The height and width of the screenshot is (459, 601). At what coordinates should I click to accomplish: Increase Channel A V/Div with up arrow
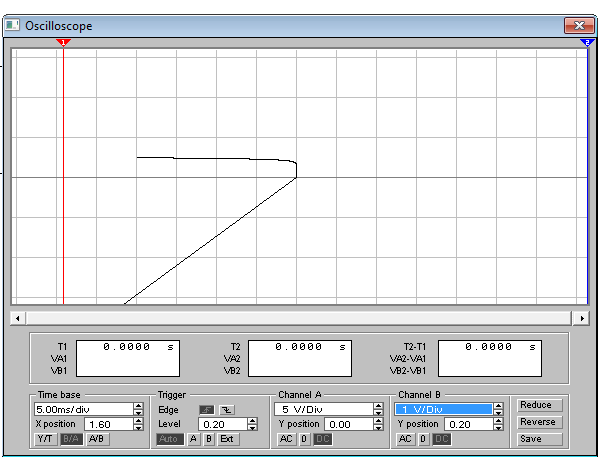(x=378, y=406)
